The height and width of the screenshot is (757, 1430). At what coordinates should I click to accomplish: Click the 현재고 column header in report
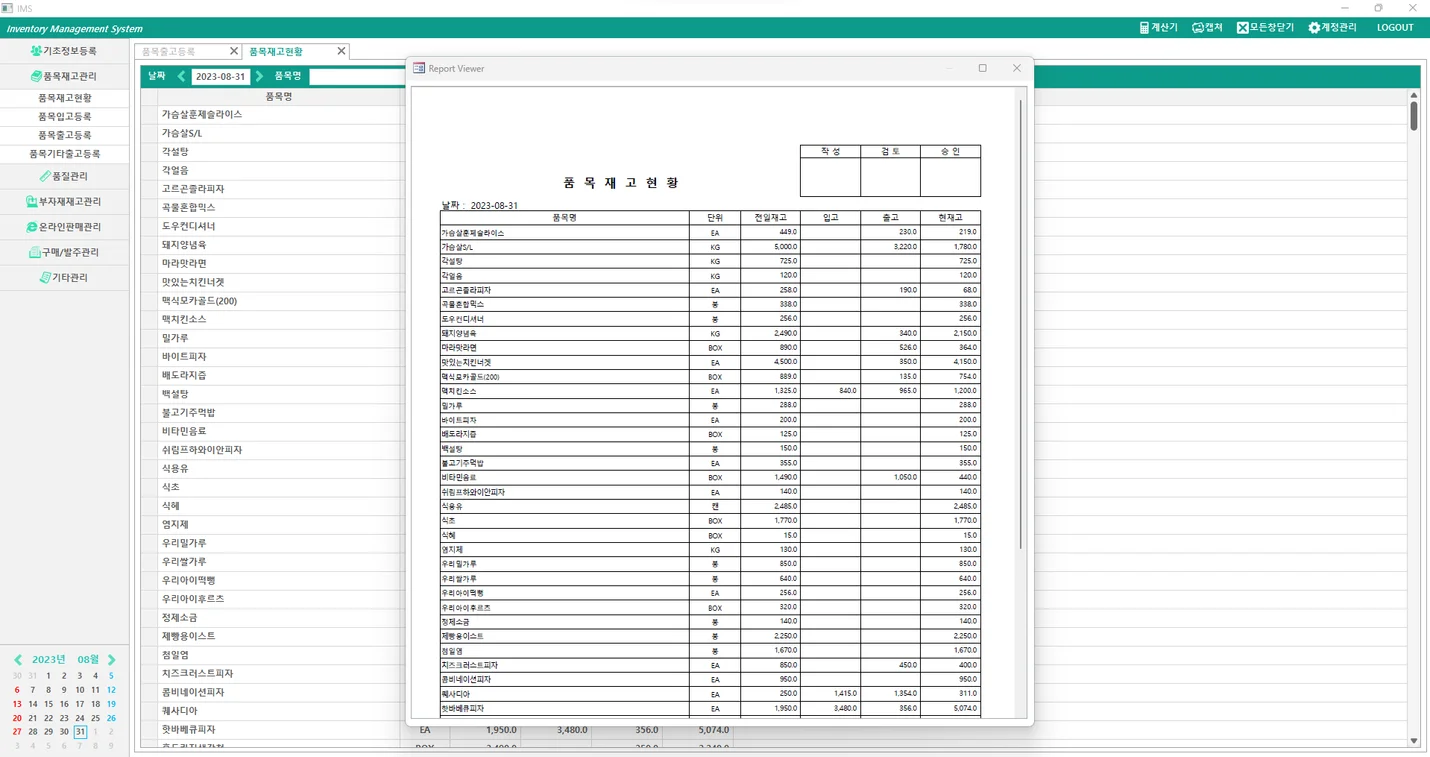(x=950, y=217)
